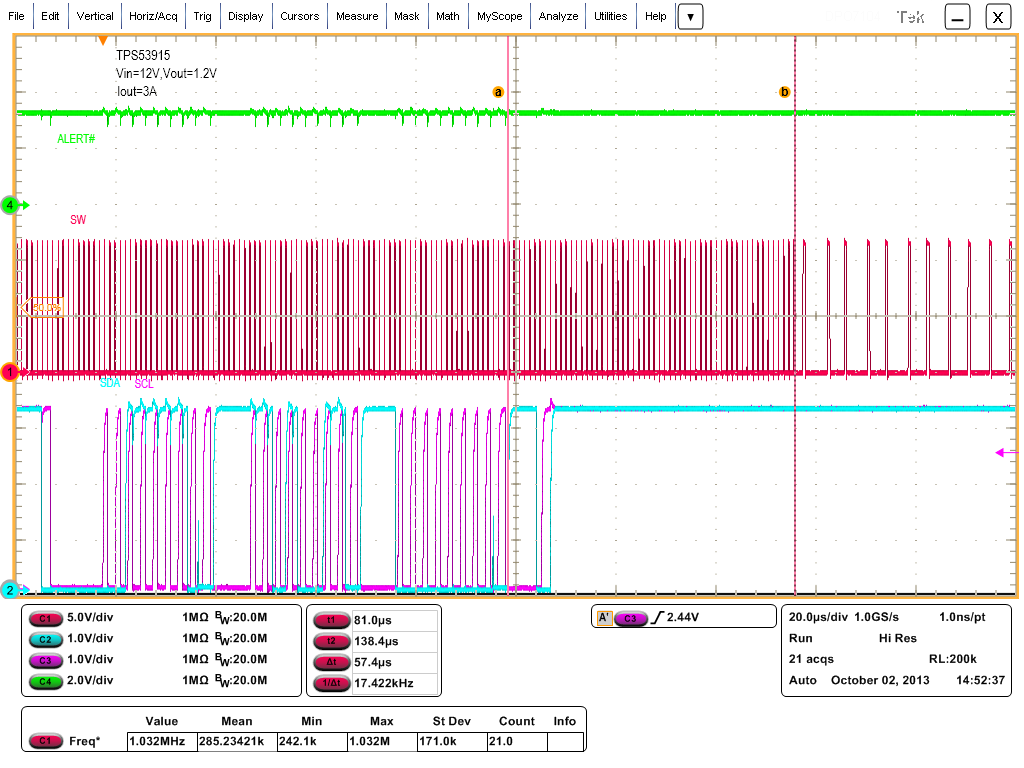Open the Measure menu

pos(357,15)
